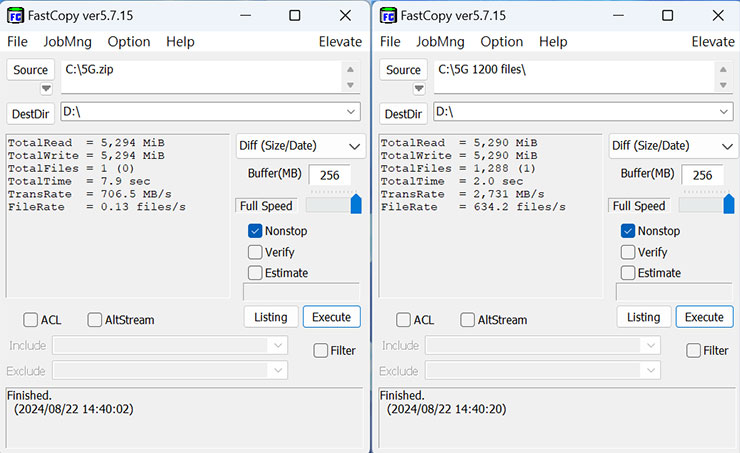Click Elevate in right window menu bar
This screenshot has height=453, width=740.
click(x=713, y=42)
